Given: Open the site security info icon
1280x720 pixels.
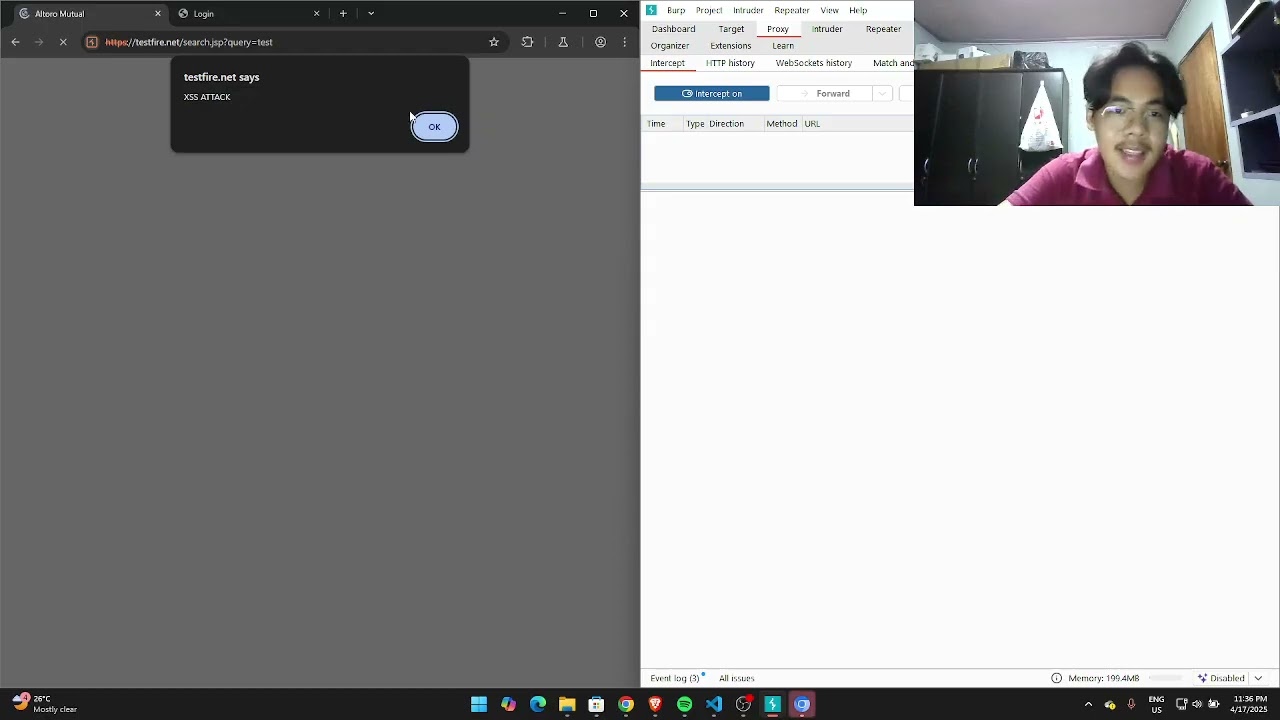Looking at the screenshot, I should click(x=92, y=42).
